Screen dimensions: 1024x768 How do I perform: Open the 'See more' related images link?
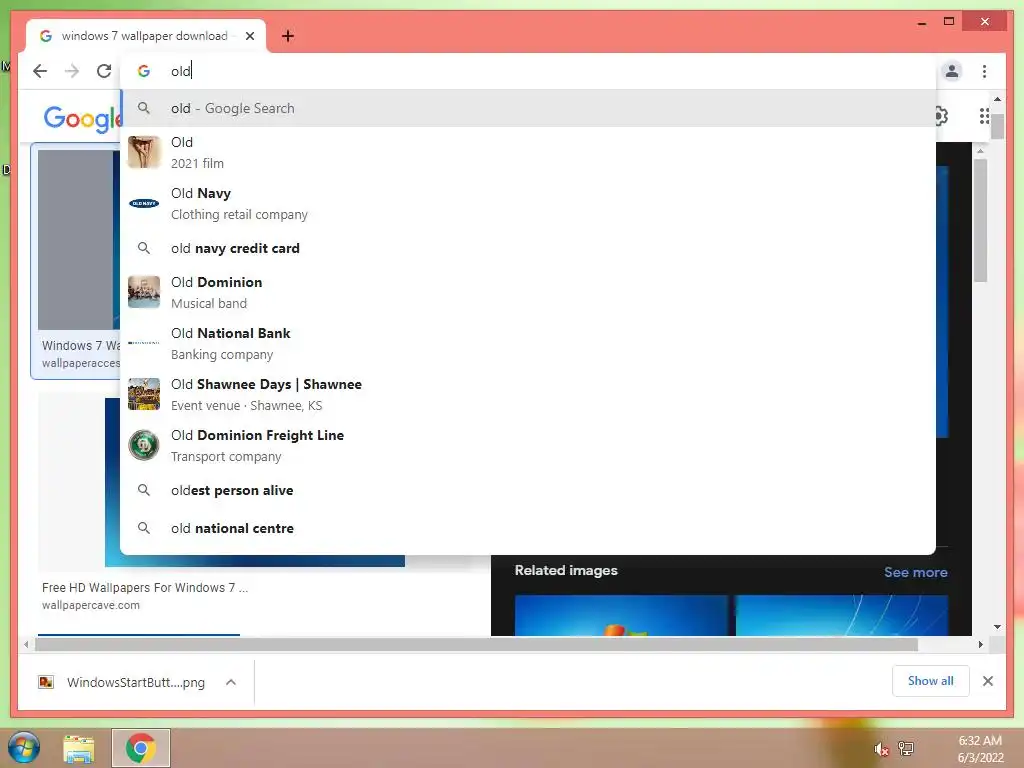pyautogui.click(x=916, y=572)
